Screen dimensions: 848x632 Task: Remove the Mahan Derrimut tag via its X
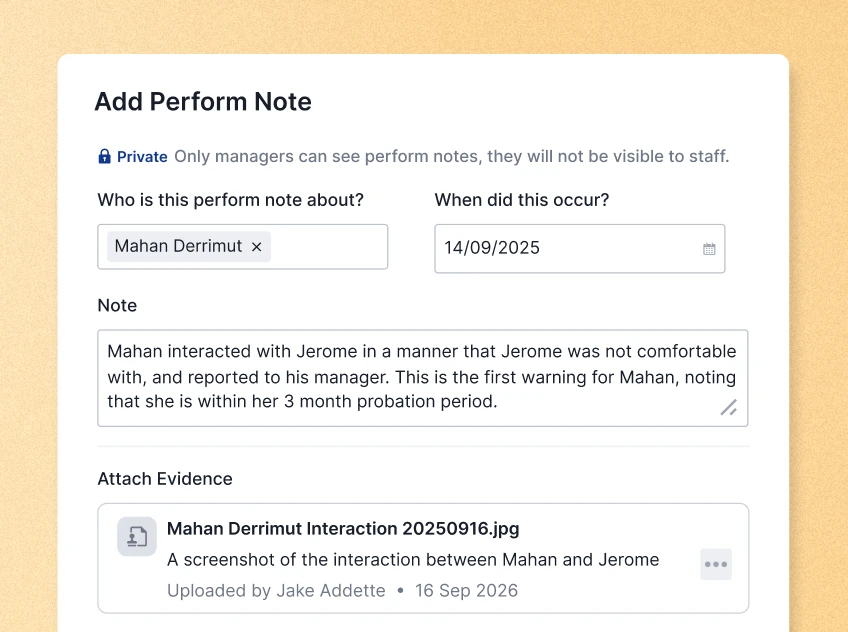click(254, 246)
